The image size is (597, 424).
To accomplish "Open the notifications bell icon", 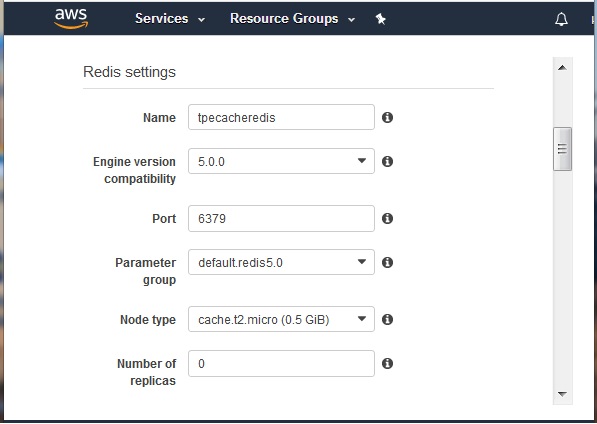I will pyautogui.click(x=561, y=19).
